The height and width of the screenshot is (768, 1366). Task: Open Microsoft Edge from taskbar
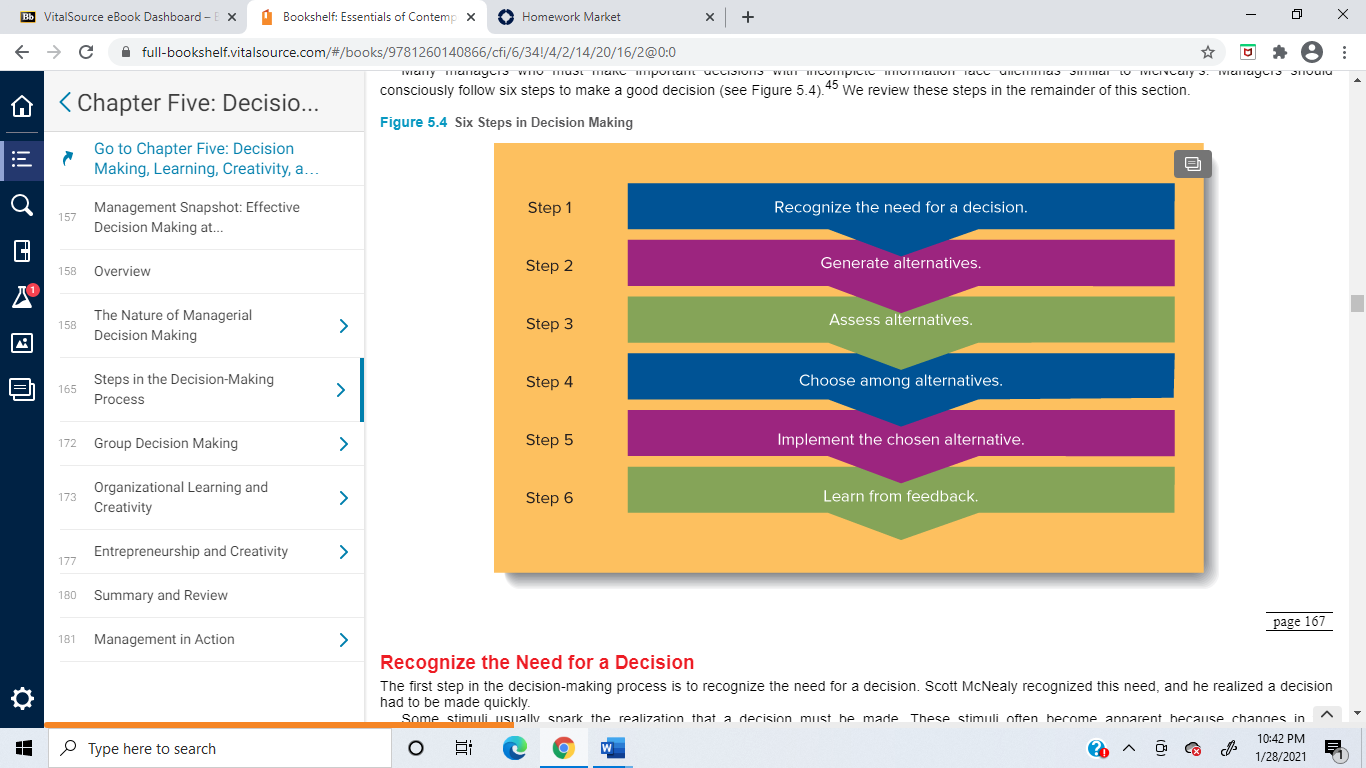(514, 748)
